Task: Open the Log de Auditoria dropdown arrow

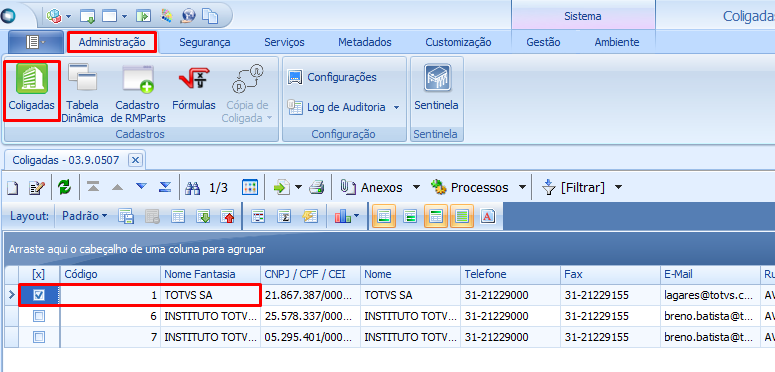Action: point(396,107)
